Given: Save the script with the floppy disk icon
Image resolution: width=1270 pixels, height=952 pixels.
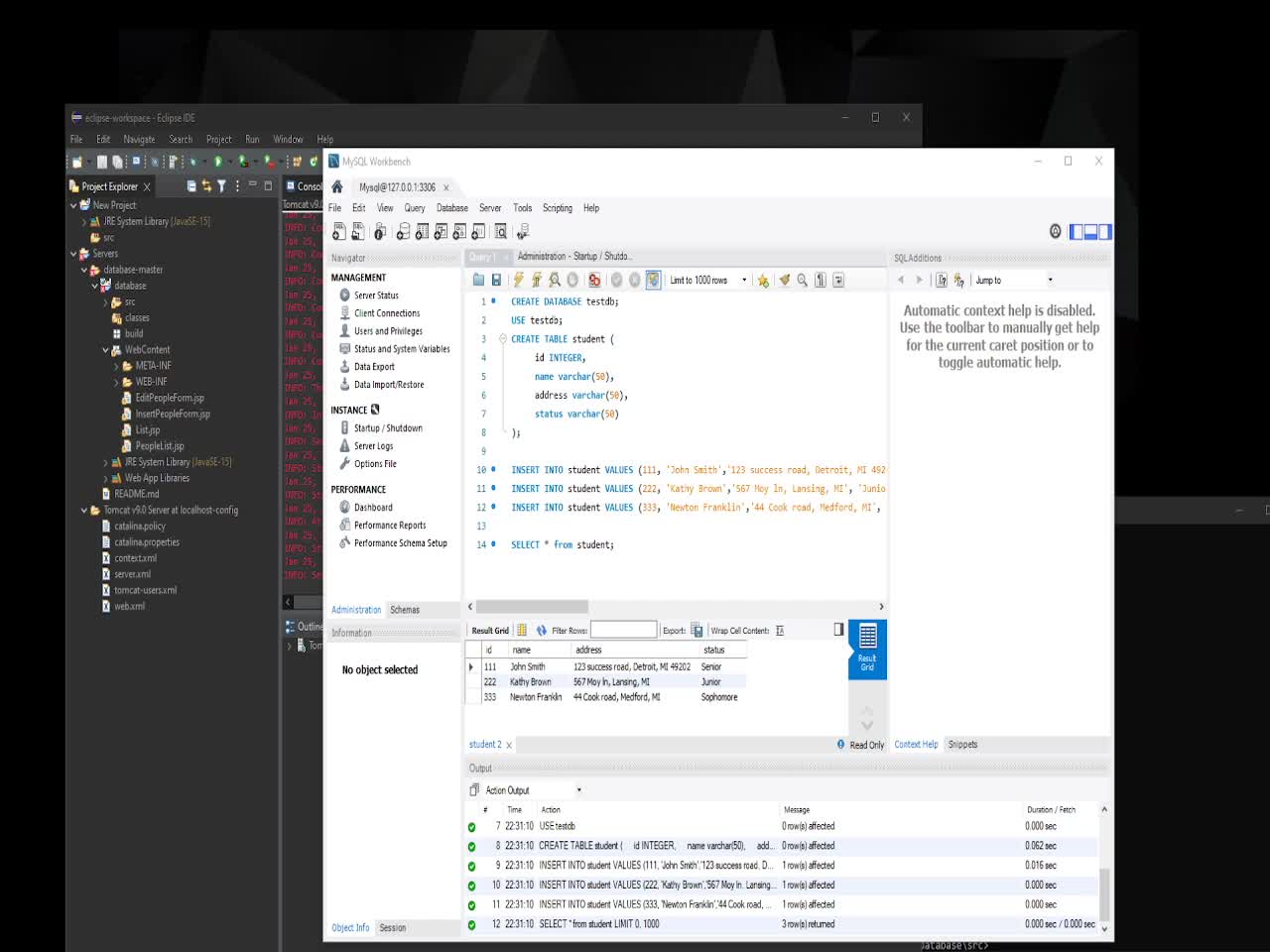Looking at the screenshot, I should point(496,281).
